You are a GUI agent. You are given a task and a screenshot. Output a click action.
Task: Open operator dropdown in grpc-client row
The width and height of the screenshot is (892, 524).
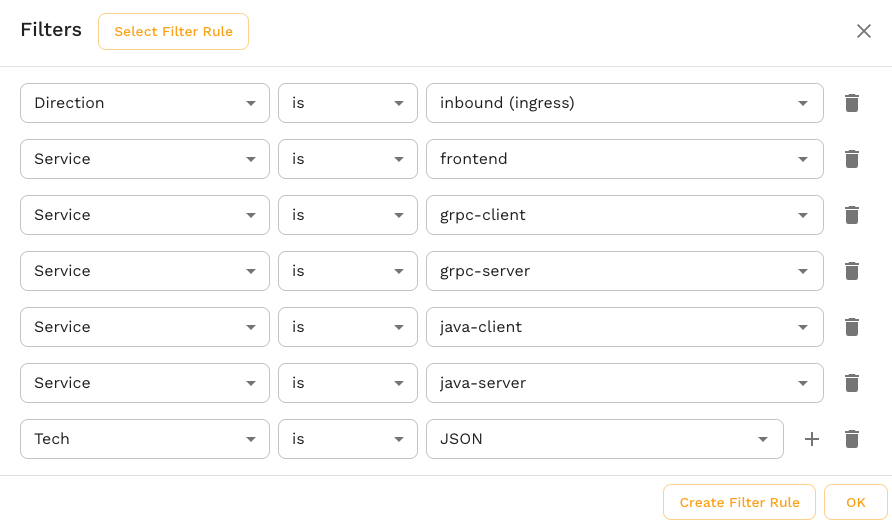pos(348,215)
